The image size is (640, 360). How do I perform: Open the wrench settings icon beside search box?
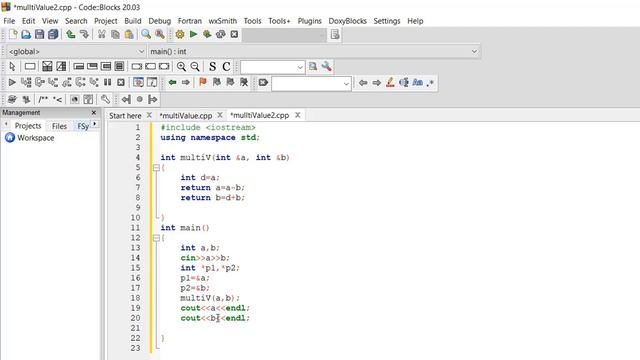pos(327,67)
